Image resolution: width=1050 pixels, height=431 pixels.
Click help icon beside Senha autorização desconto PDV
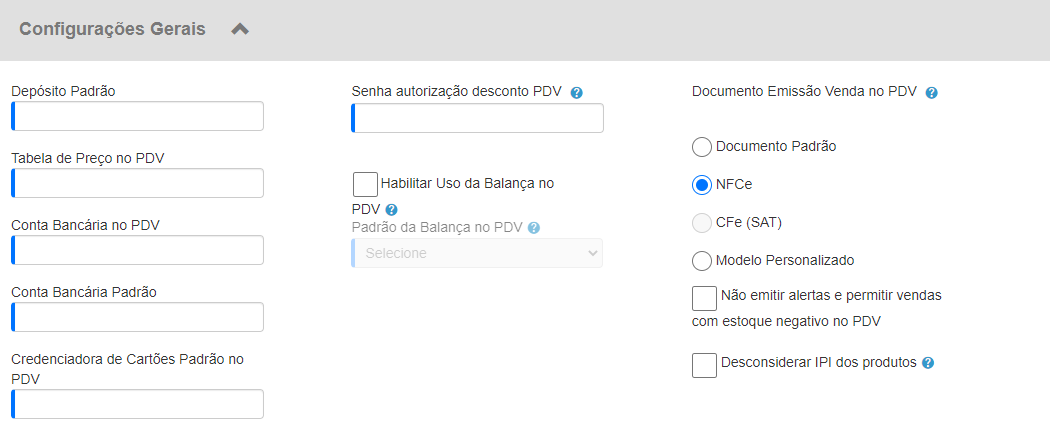coord(577,93)
